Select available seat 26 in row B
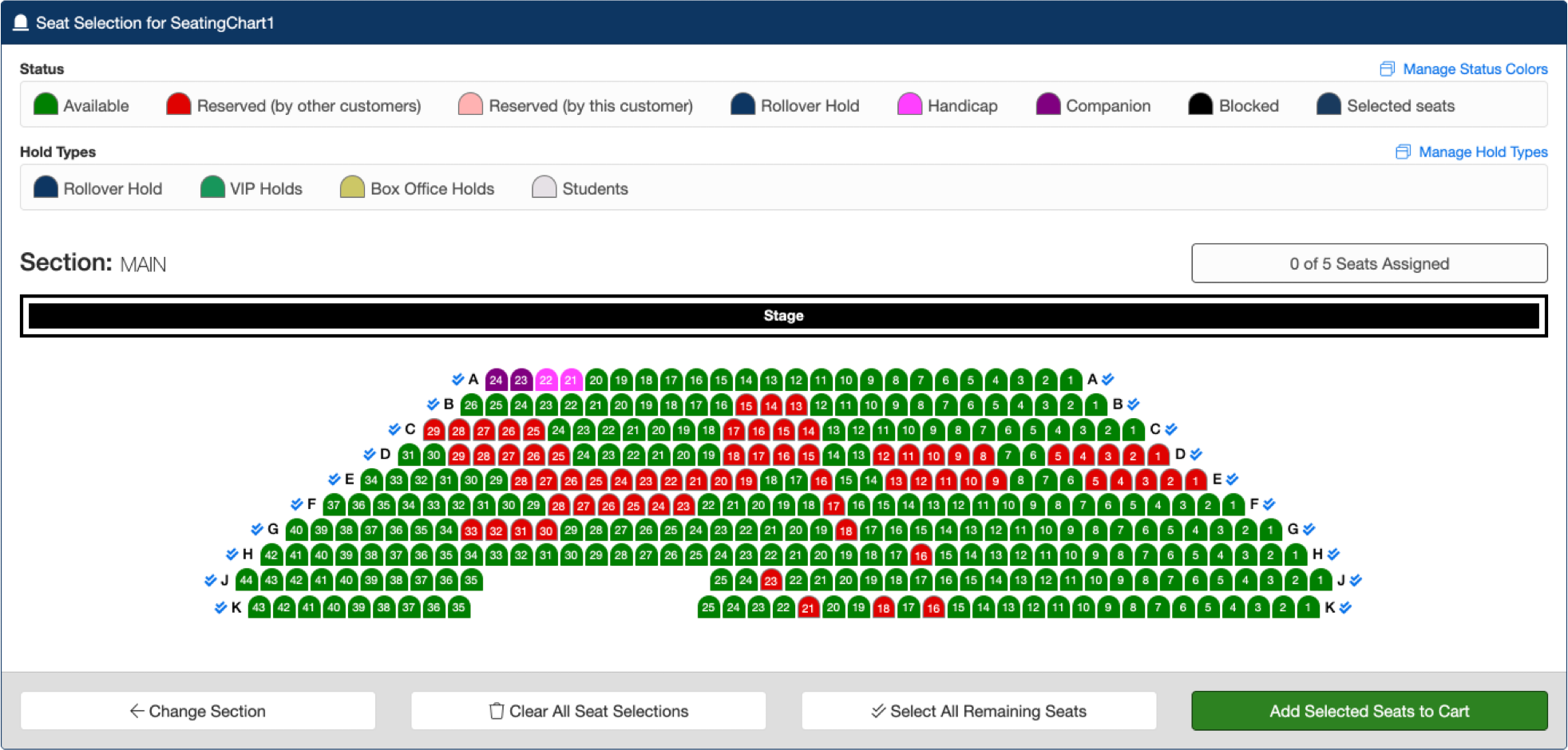1568x750 pixels. [x=471, y=405]
